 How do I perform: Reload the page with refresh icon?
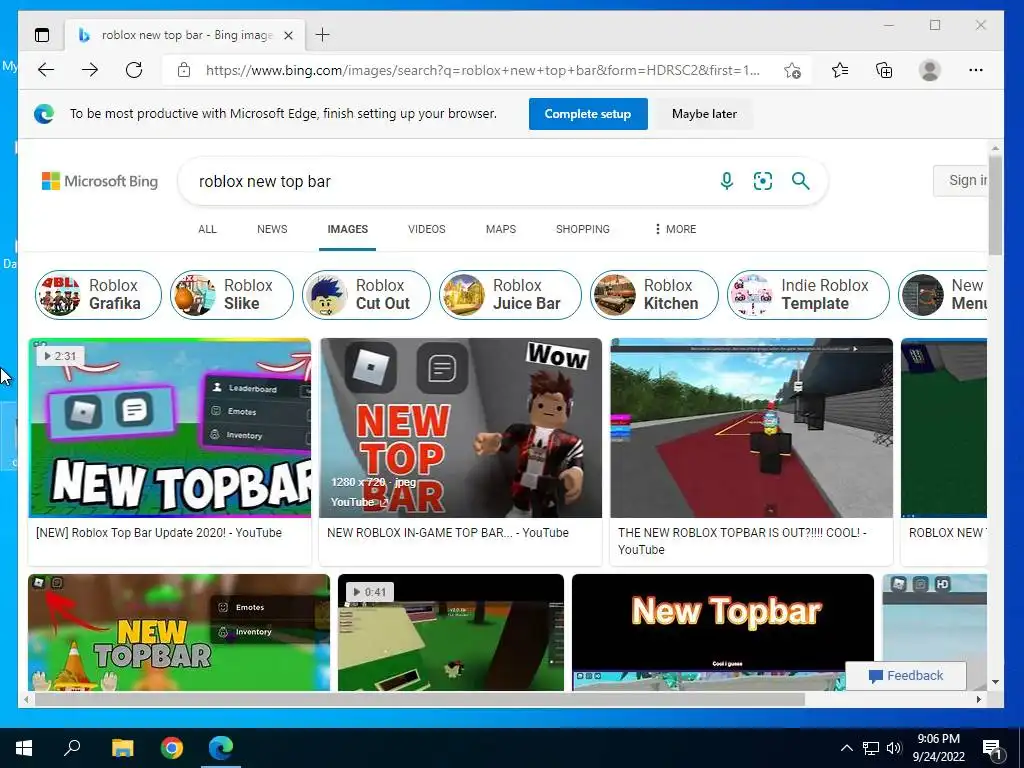pos(134,70)
